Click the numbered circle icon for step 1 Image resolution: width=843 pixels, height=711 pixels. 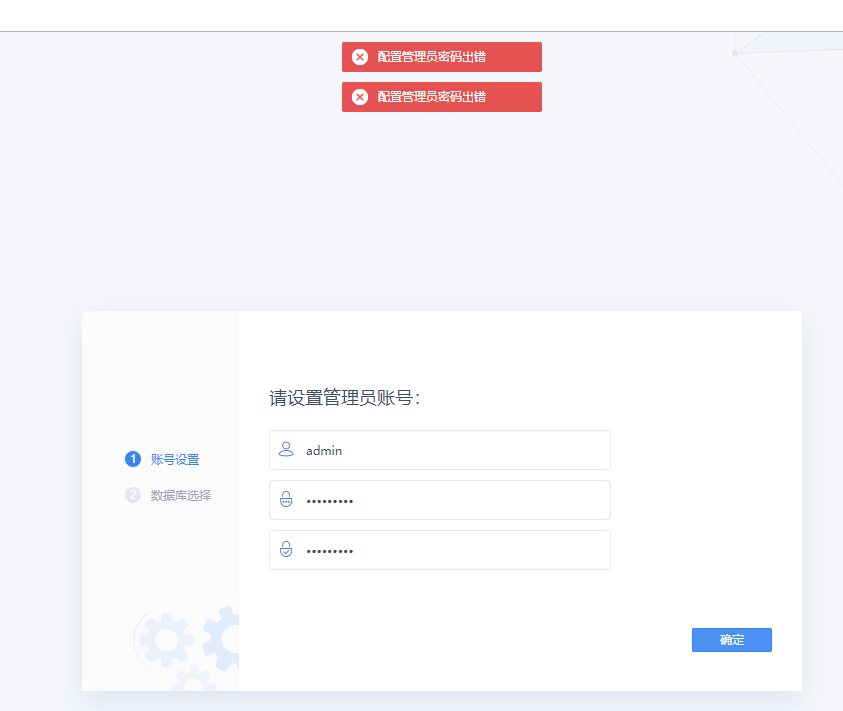point(133,459)
